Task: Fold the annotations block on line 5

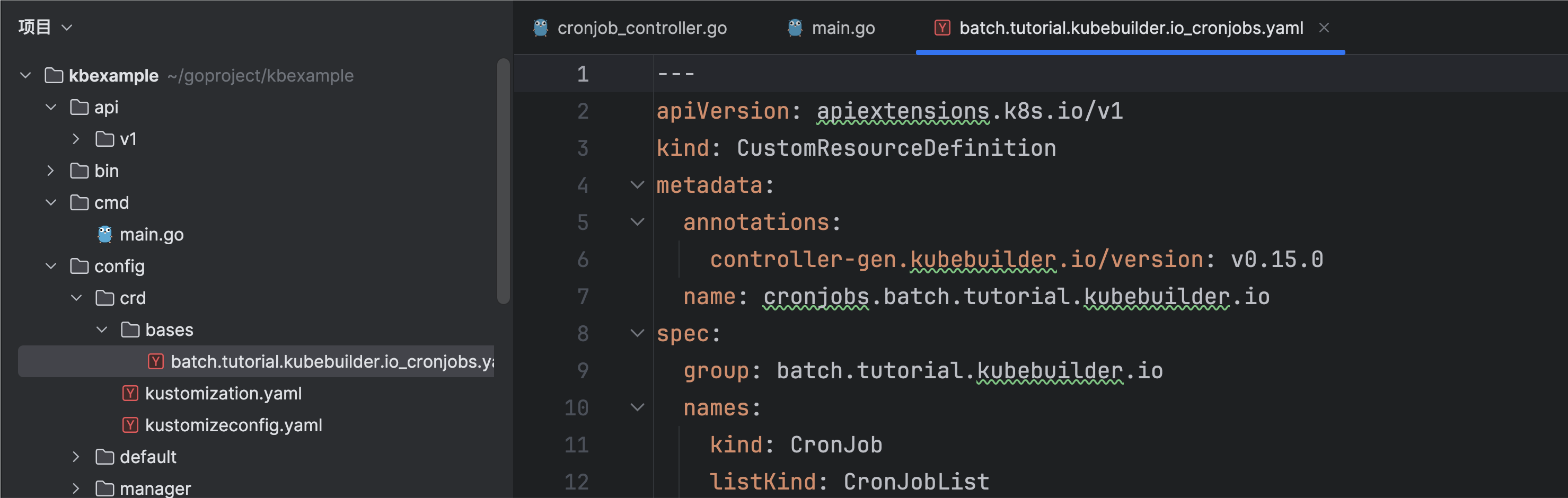Action: (x=637, y=222)
